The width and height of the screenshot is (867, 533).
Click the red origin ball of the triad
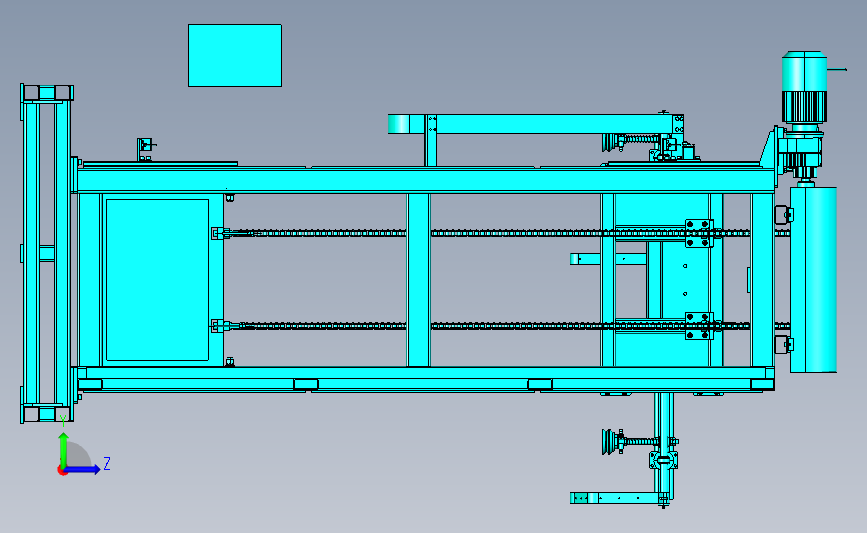[x=62, y=471]
